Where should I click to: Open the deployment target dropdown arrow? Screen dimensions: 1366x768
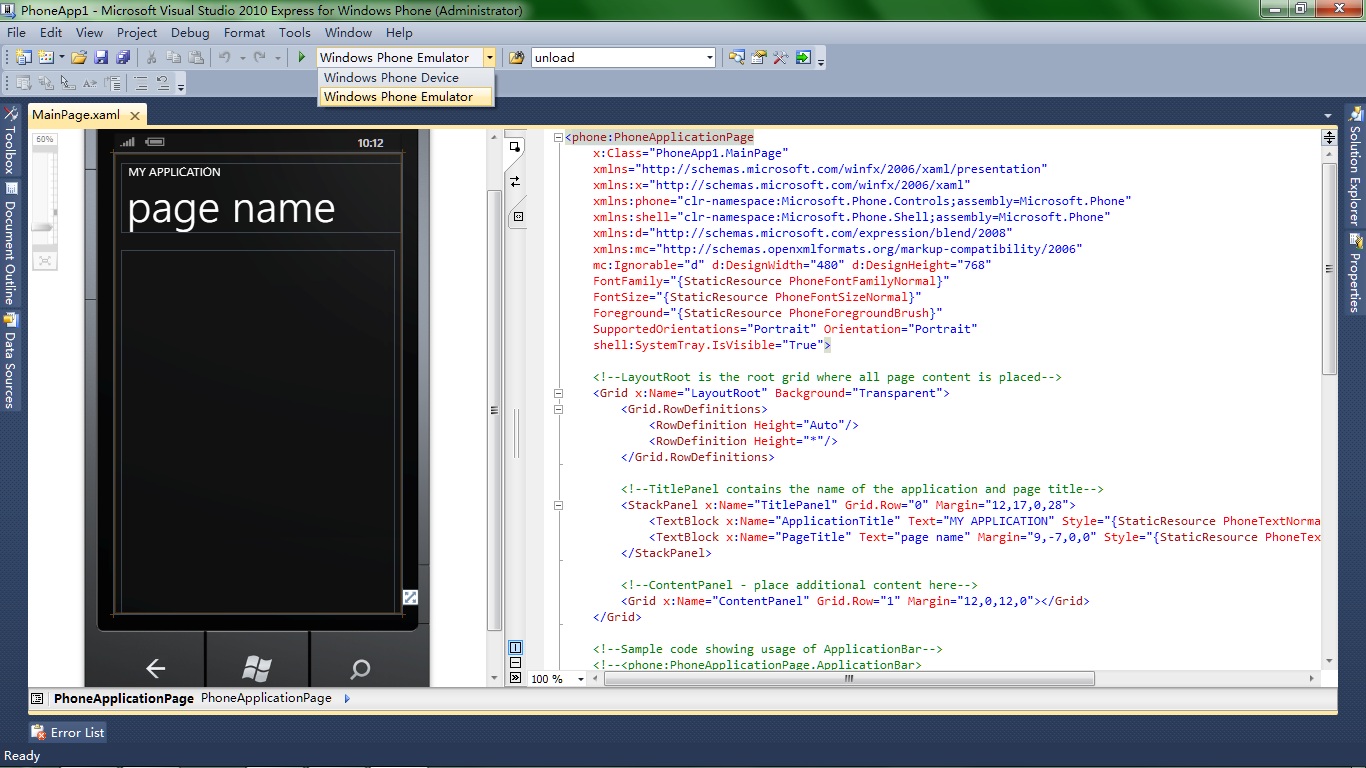pyautogui.click(x=489, y=58)
